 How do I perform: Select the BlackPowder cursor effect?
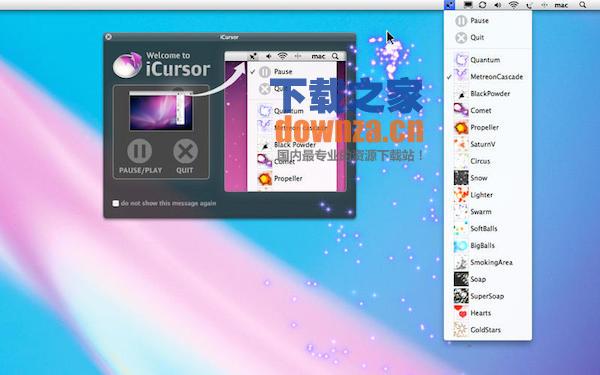[488, 93]
